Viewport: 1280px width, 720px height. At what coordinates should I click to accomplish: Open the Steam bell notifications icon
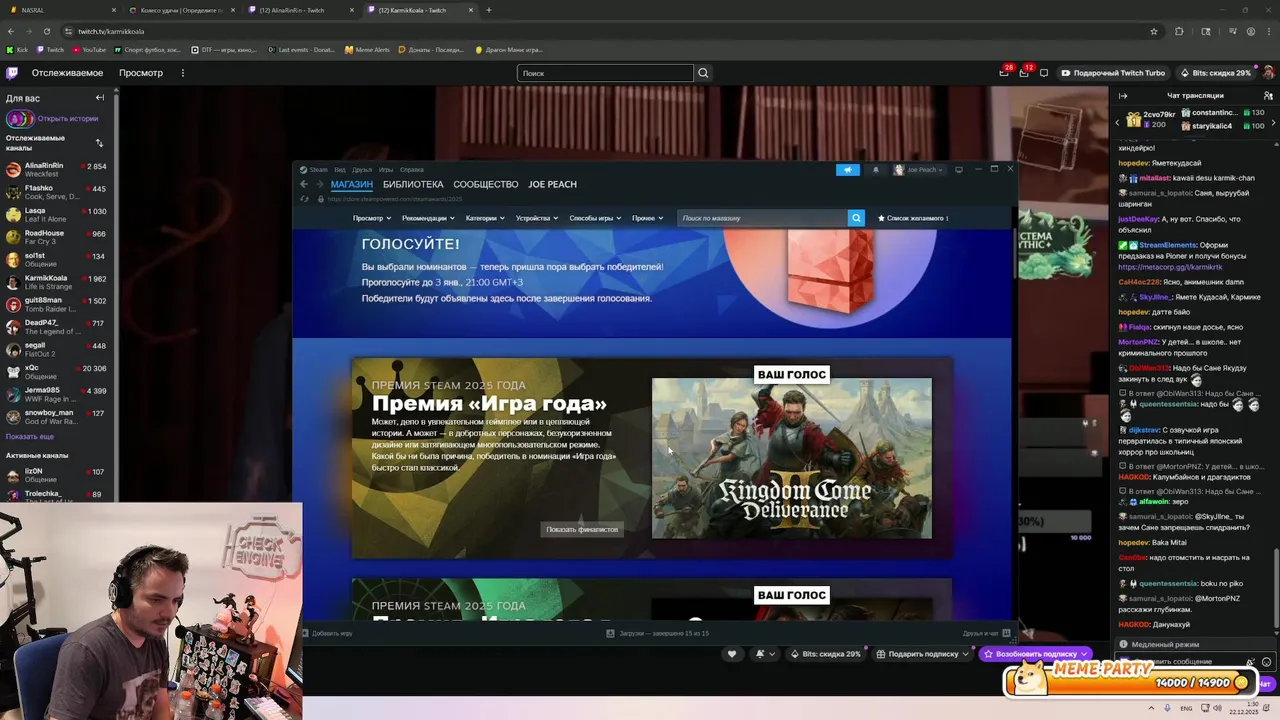point(875,170)
